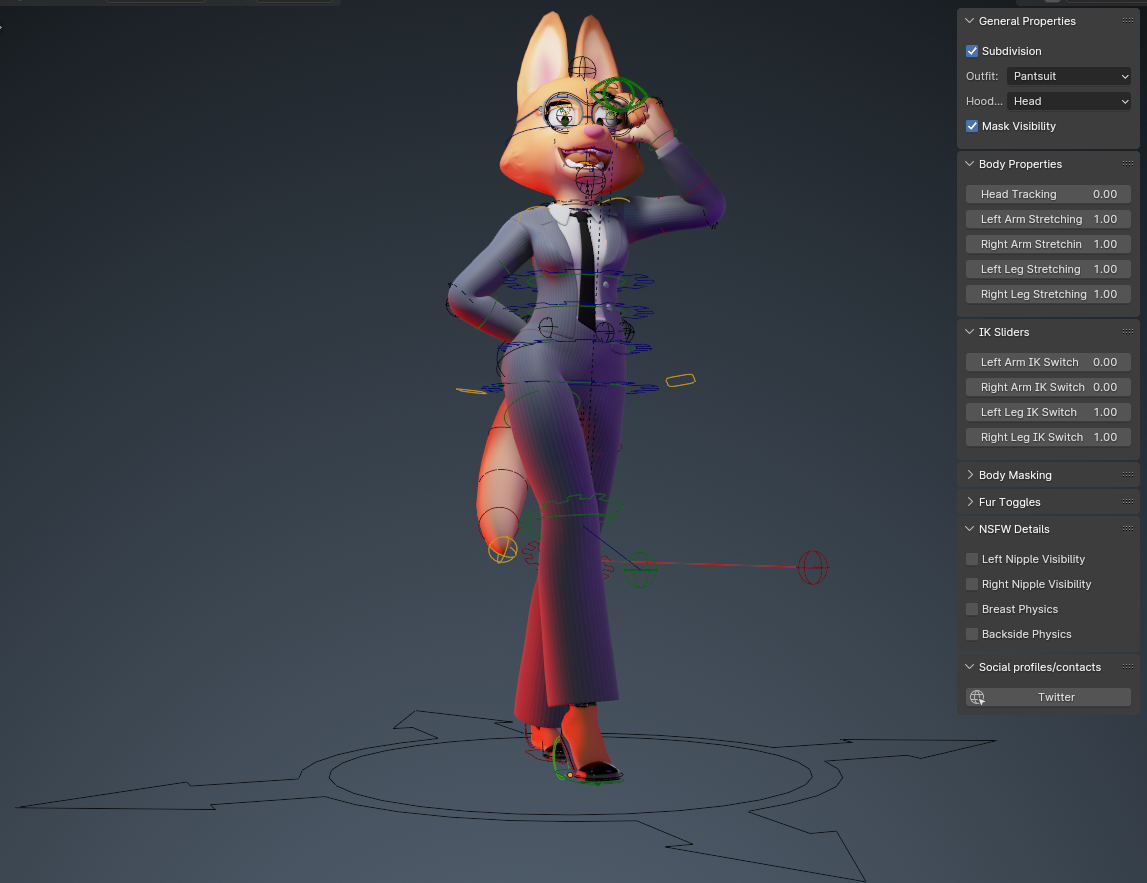Grab Body Masking panel drag handle
The width and height of the screenshot is (1147, 883).
coord(1127,475)
